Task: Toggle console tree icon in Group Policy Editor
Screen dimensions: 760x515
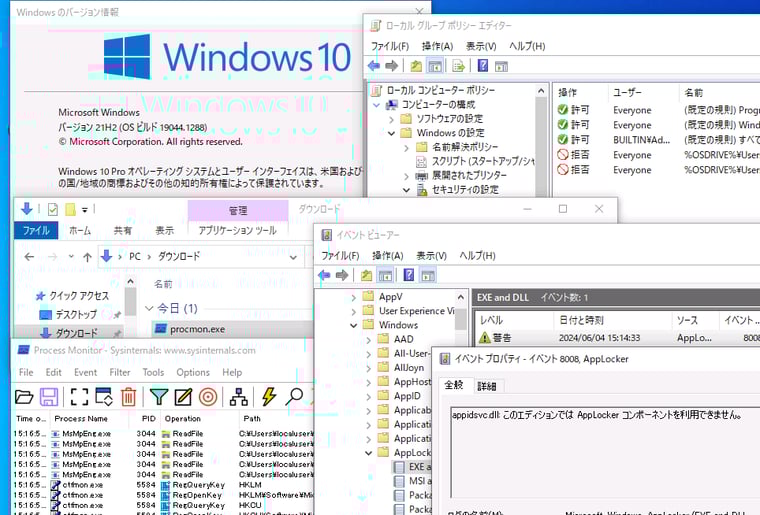Action: [x=435, y=65]
